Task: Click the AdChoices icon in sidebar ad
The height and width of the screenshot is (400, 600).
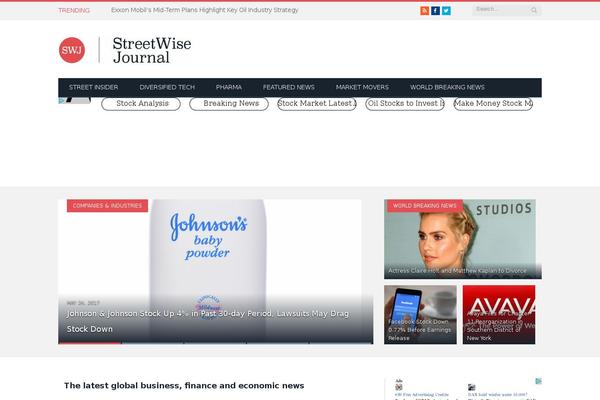Action: [538, 381]
